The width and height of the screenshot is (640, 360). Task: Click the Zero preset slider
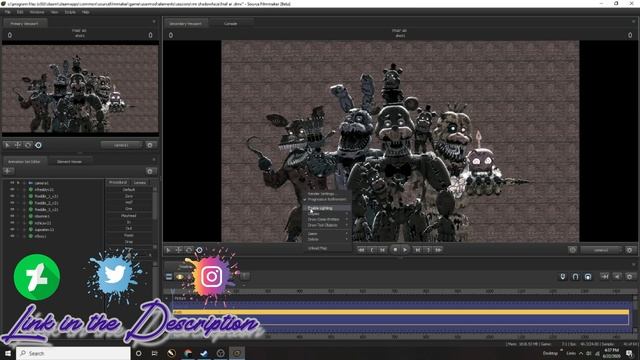pyautogui.click(x=129, y=196)
